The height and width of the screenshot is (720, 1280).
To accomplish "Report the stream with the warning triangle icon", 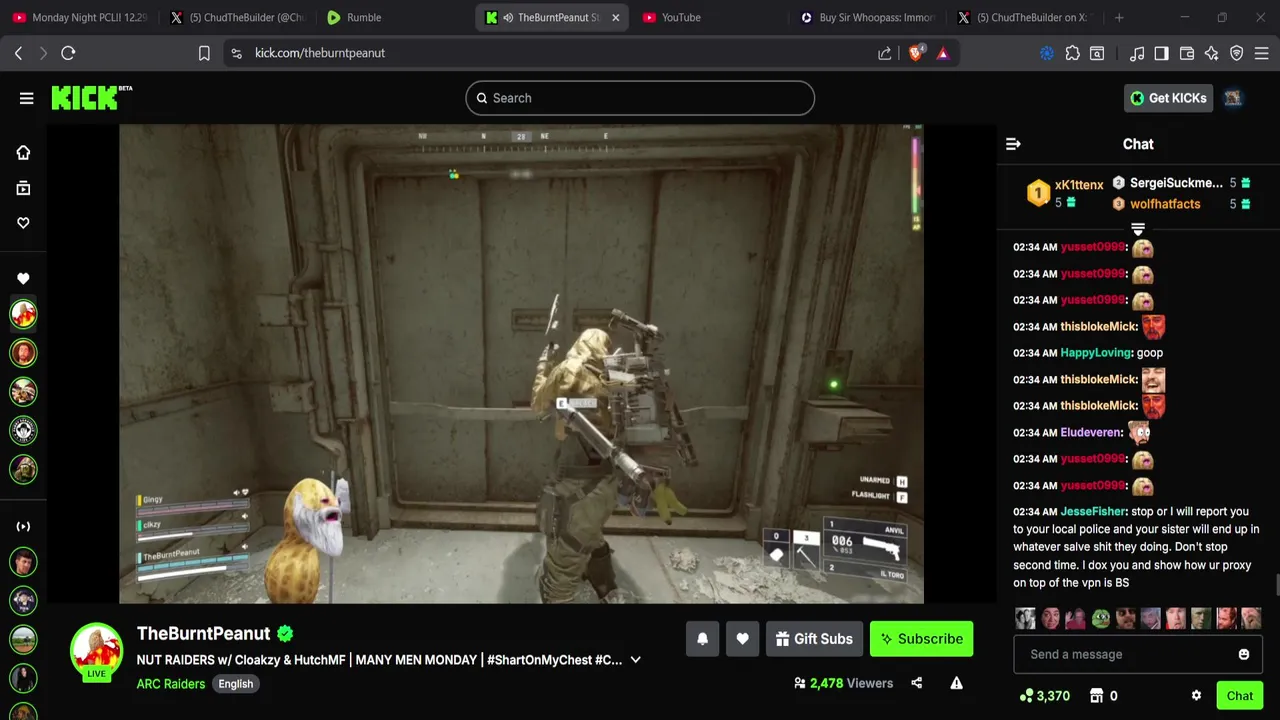I will point(956,683).
